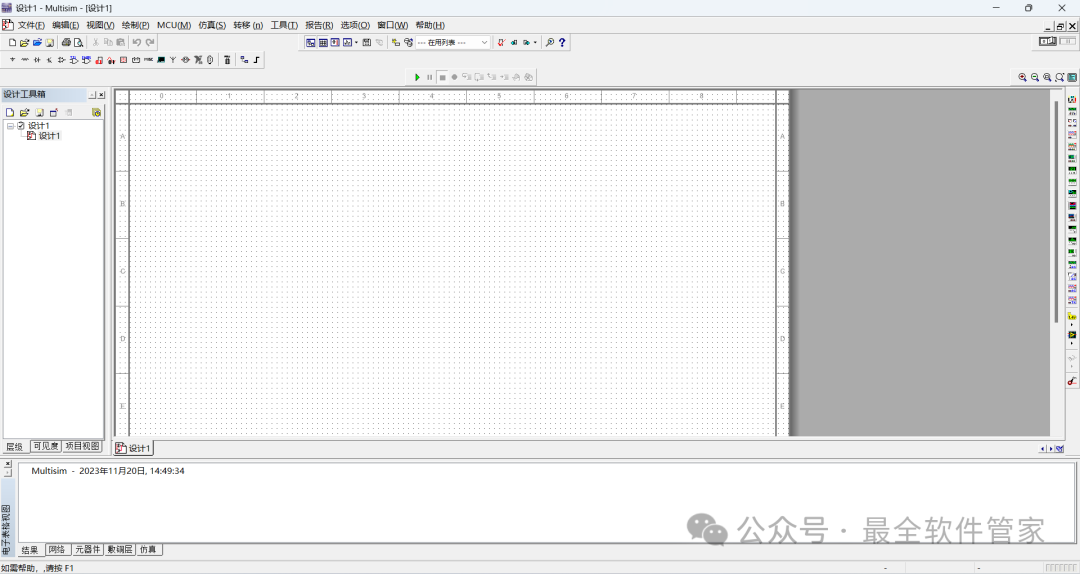Switch to the 可见度 tab
The height and width of the screenshot is (574, 1080).
click(x=45, y=447)
